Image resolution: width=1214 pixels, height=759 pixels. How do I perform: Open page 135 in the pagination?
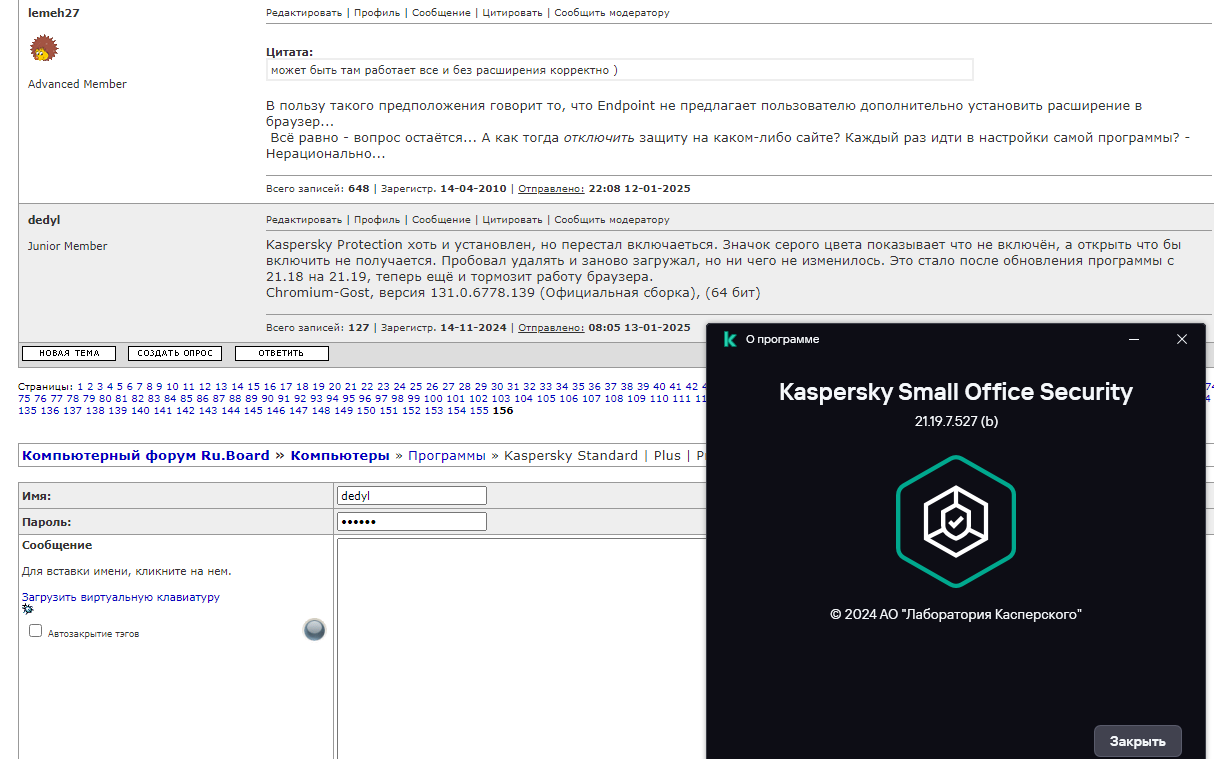pos(28,410)
